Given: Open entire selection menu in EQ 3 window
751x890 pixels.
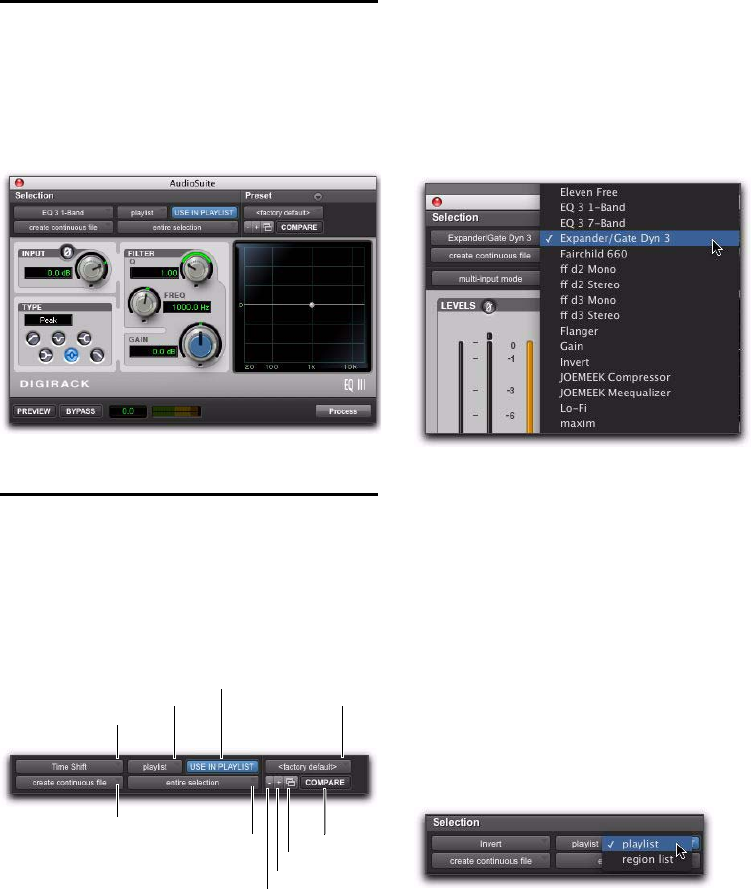Looking at the screenshot, I should [177, 227].
